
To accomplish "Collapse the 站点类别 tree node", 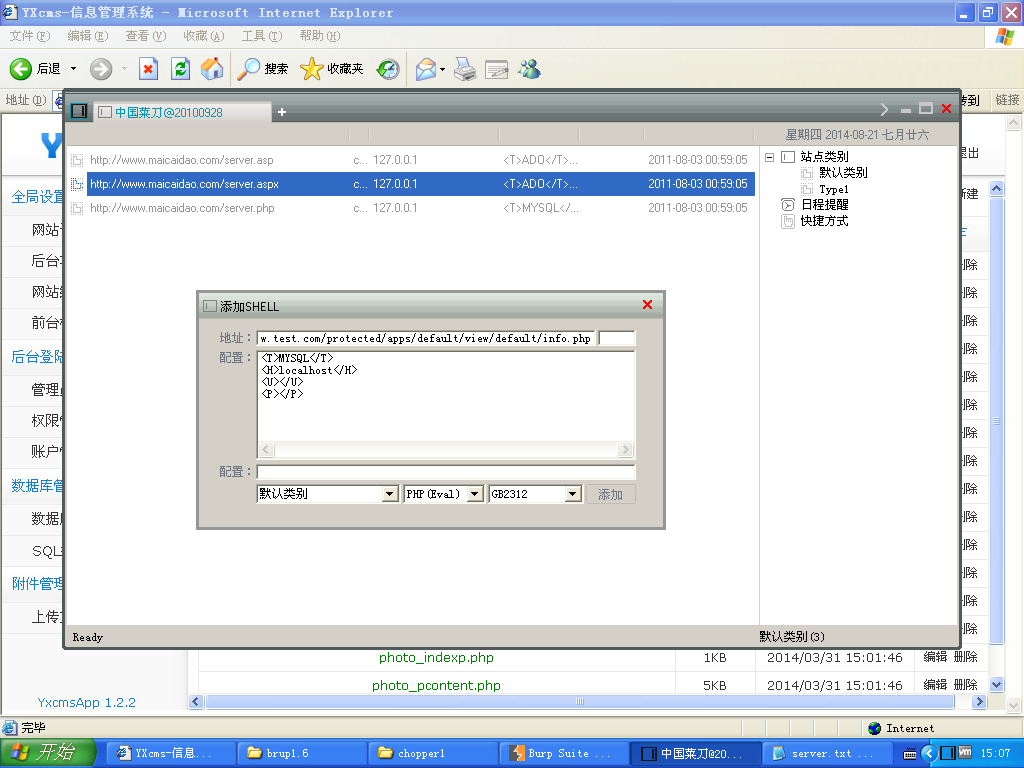I will point(769,157).
